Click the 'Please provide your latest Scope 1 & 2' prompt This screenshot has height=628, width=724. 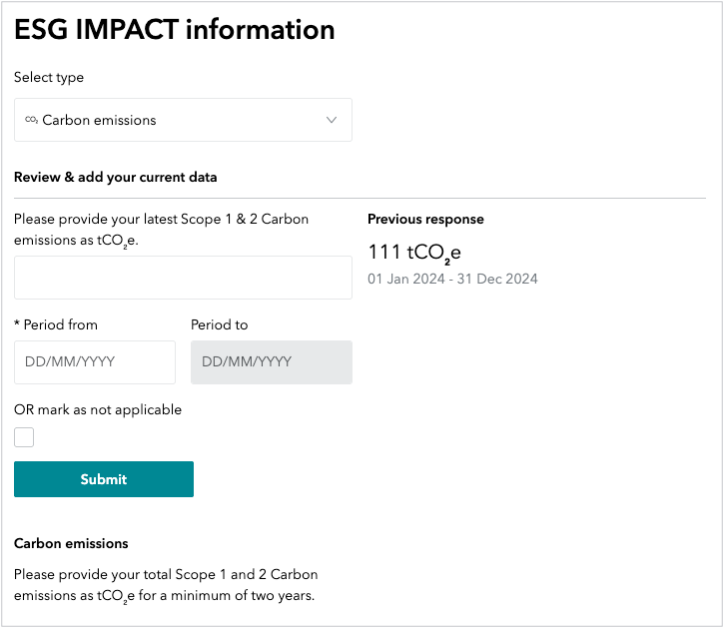coord(161,229)
